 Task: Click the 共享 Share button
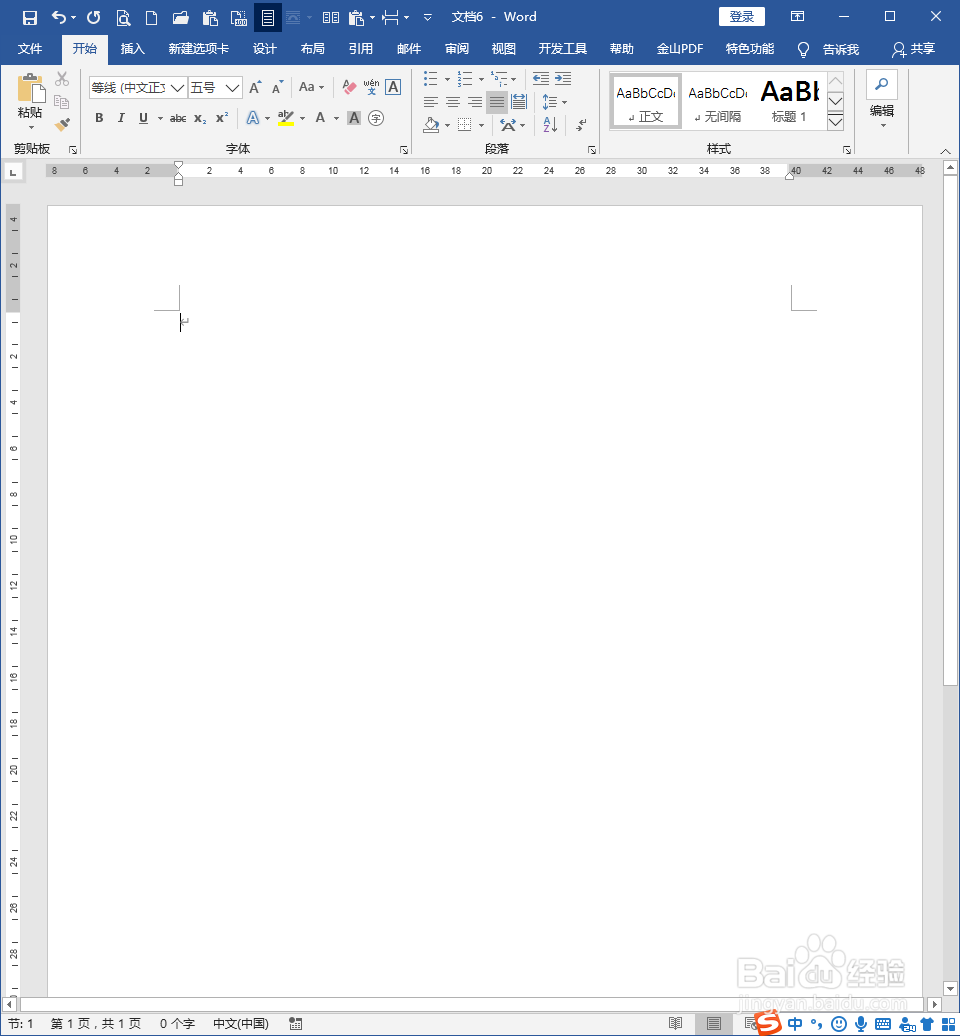(x=914, y=49)
